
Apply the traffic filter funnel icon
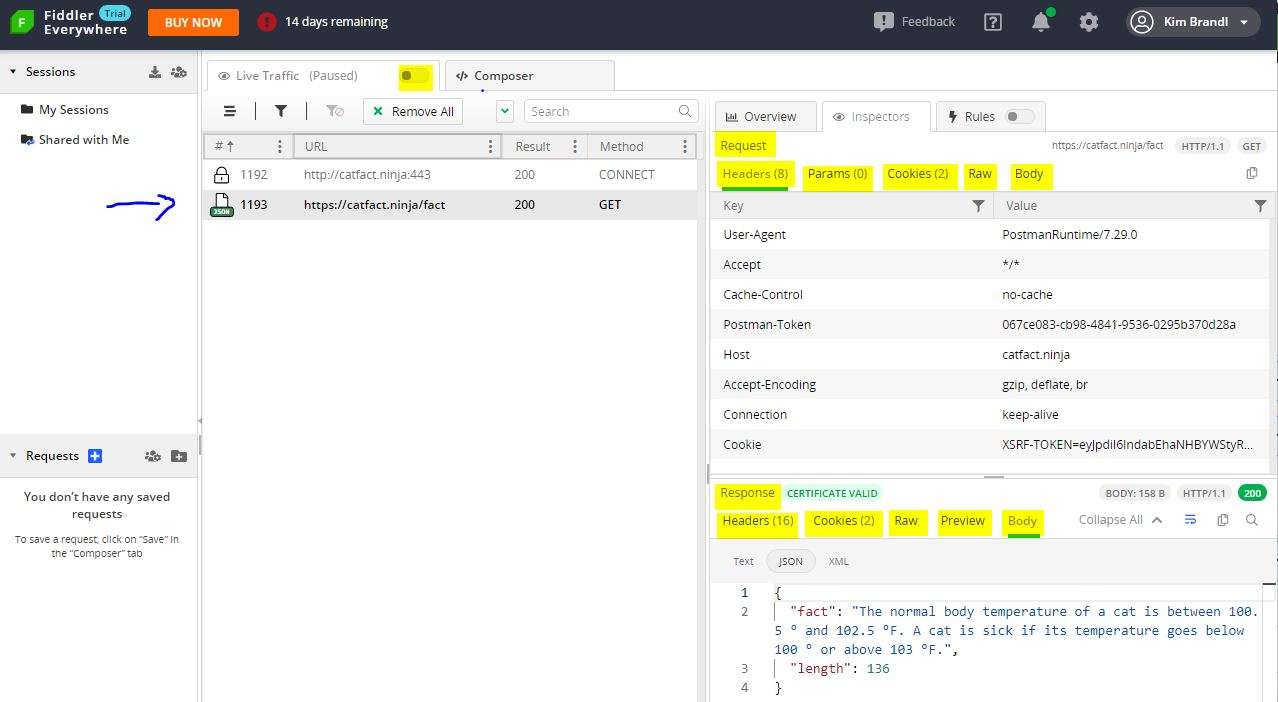point(280,110)
